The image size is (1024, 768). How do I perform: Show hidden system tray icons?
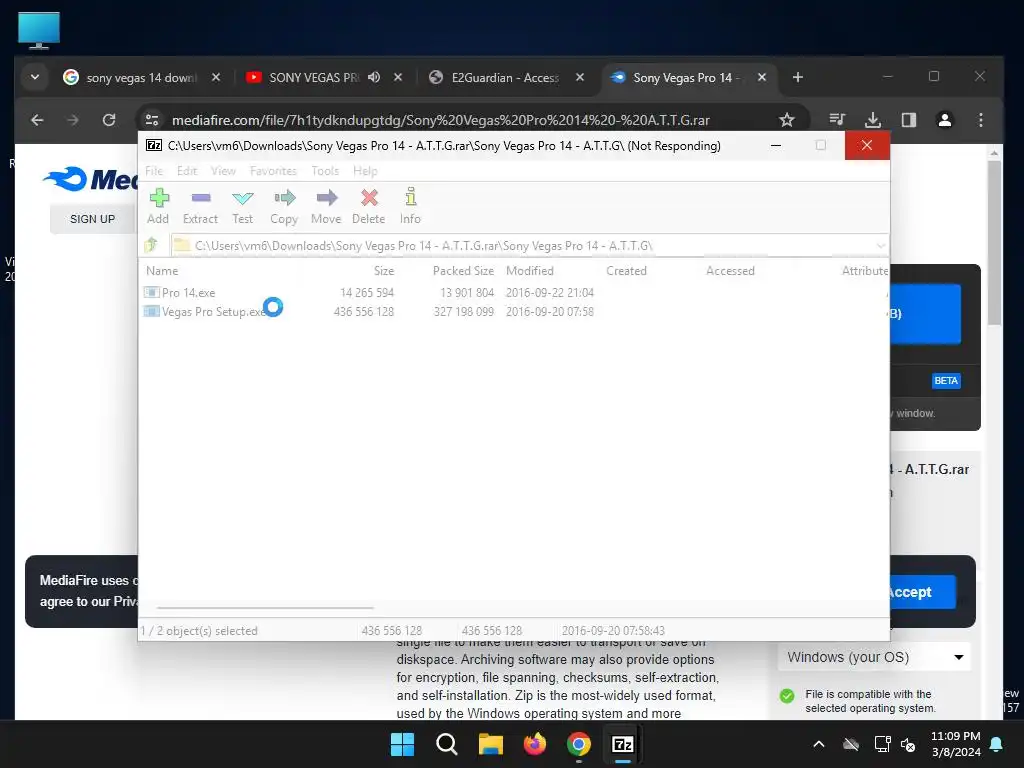pyautogui.click(x=818, y=744)
